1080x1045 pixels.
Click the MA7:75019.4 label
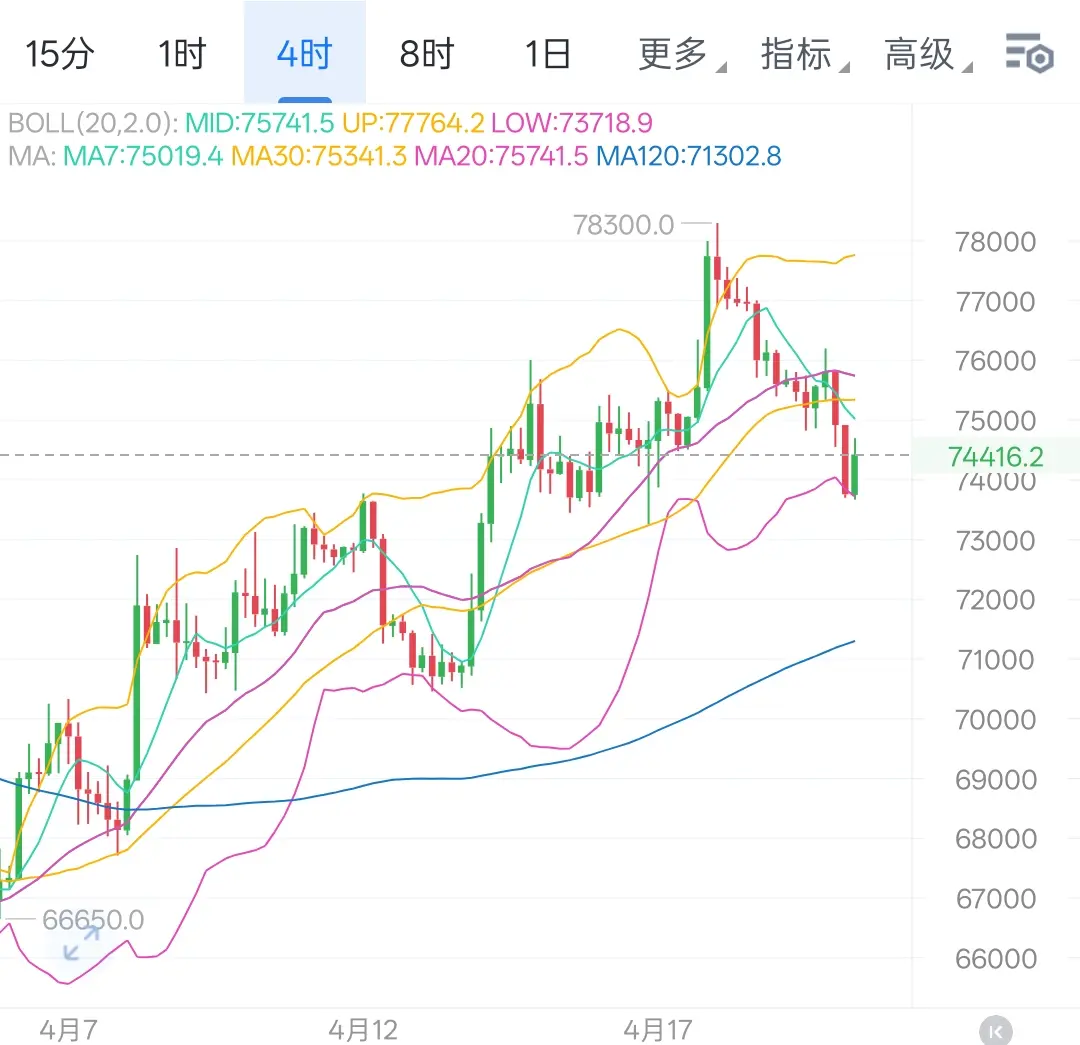pyautogui.click(x=143, y=156)
